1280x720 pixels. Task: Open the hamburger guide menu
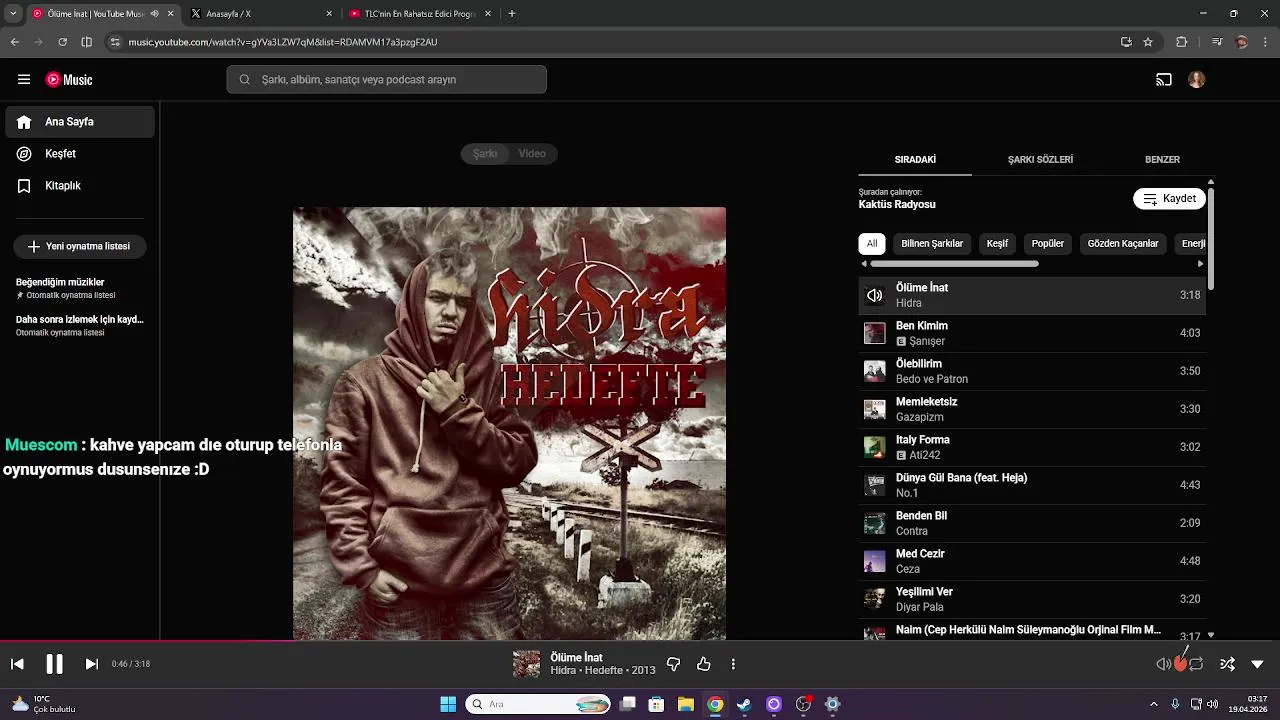[24, 80]
